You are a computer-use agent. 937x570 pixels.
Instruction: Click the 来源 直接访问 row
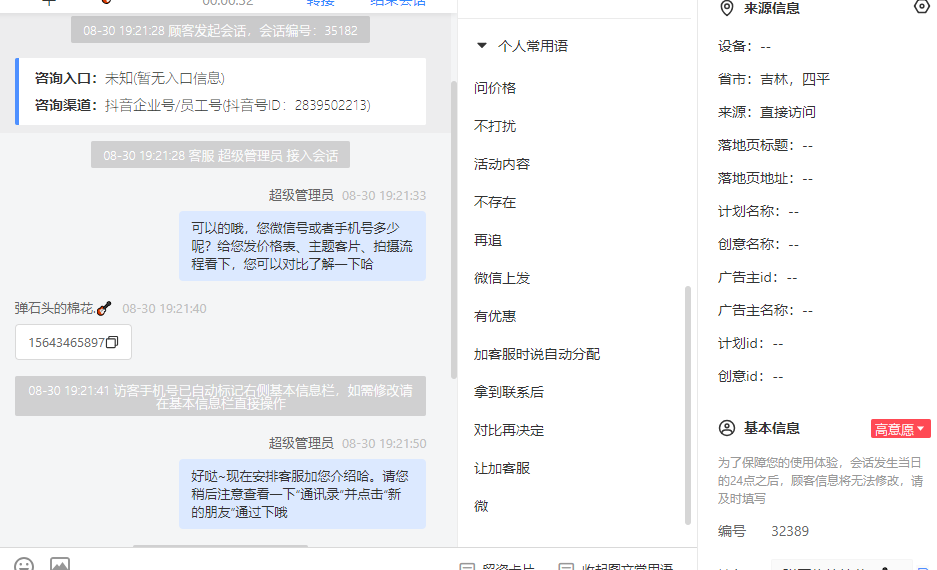767,112
